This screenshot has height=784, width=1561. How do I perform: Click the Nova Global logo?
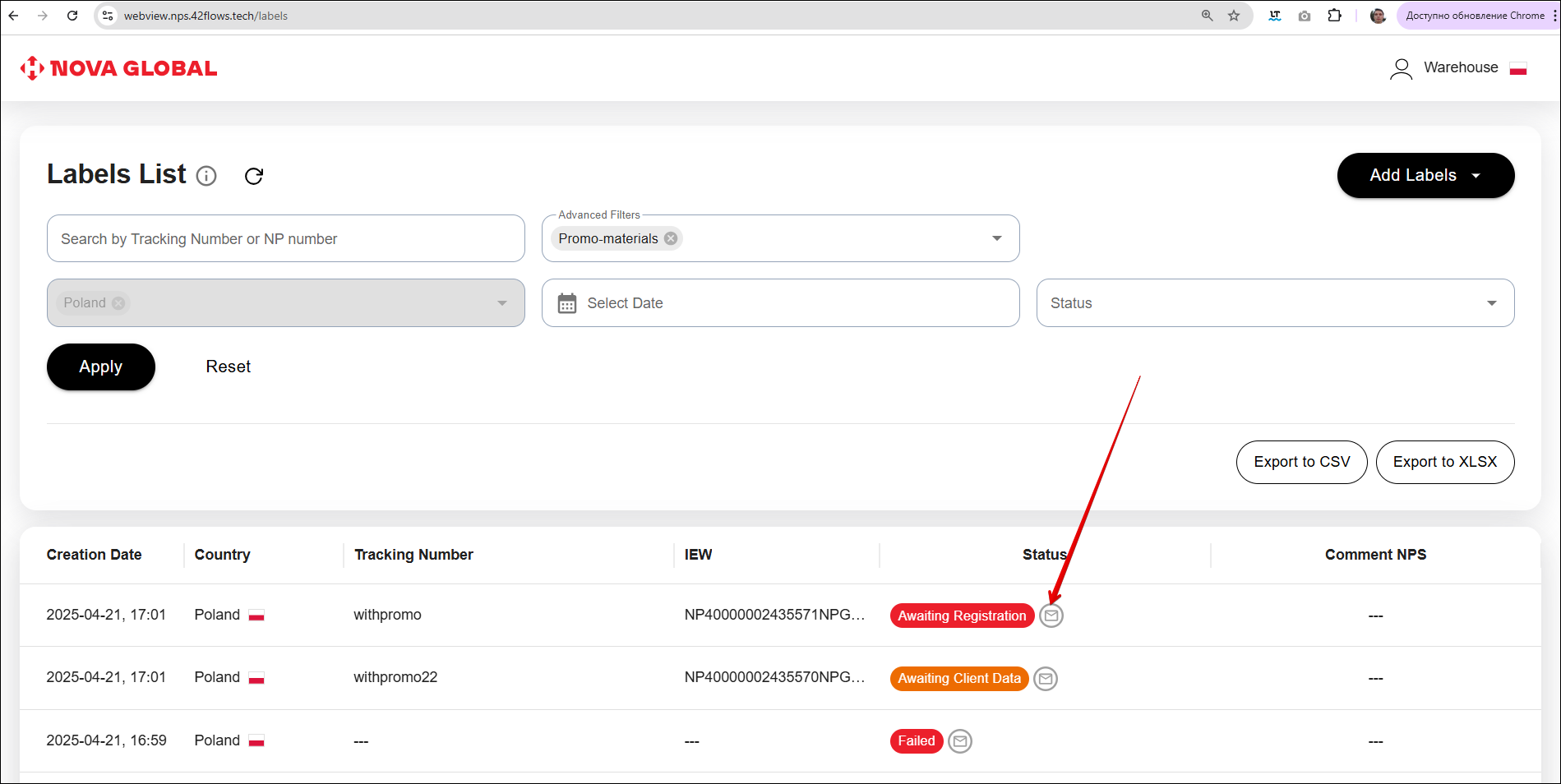pyautogui.click(x=119, y=68)
